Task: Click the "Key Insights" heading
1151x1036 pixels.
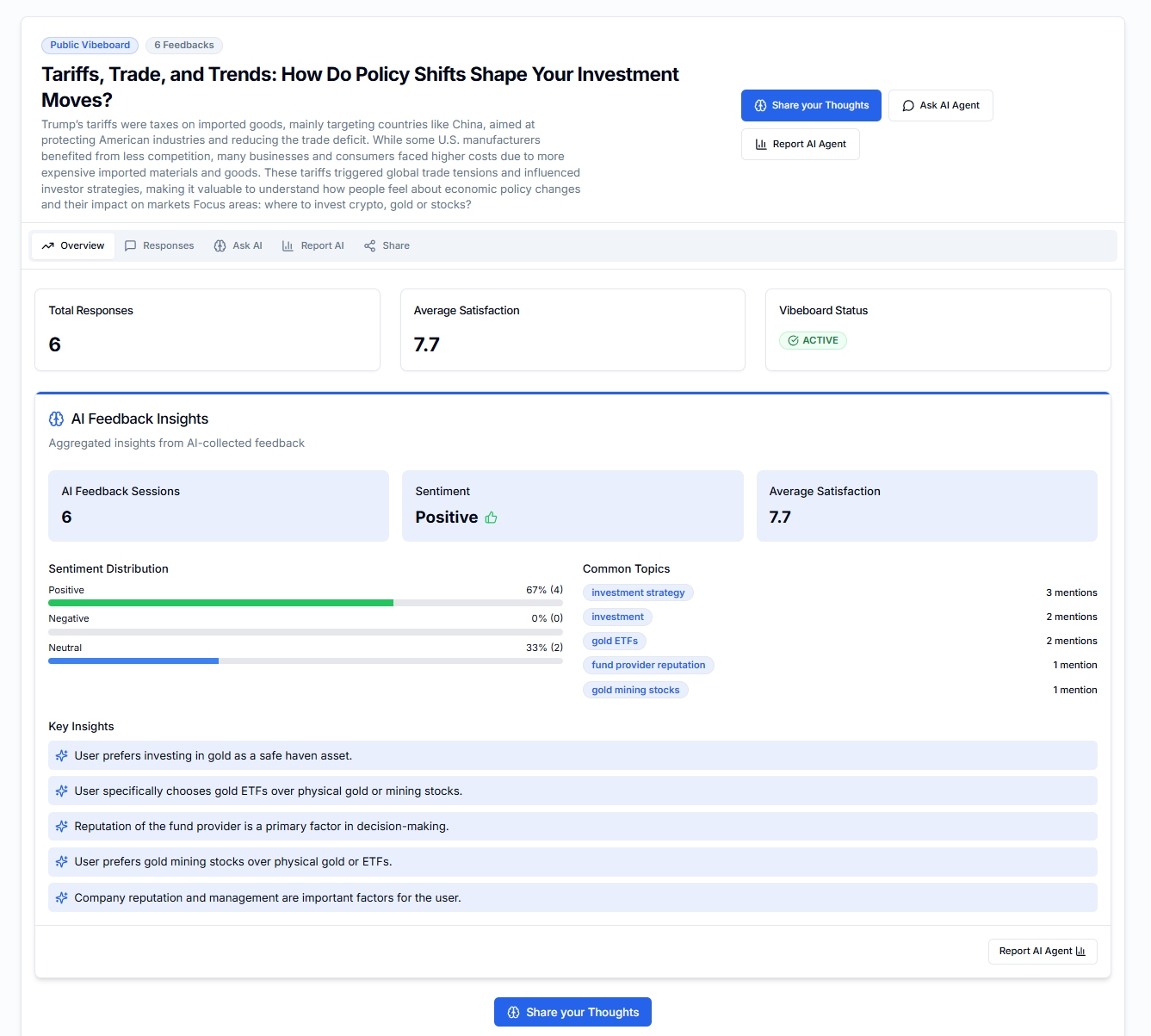Action: 81,727
